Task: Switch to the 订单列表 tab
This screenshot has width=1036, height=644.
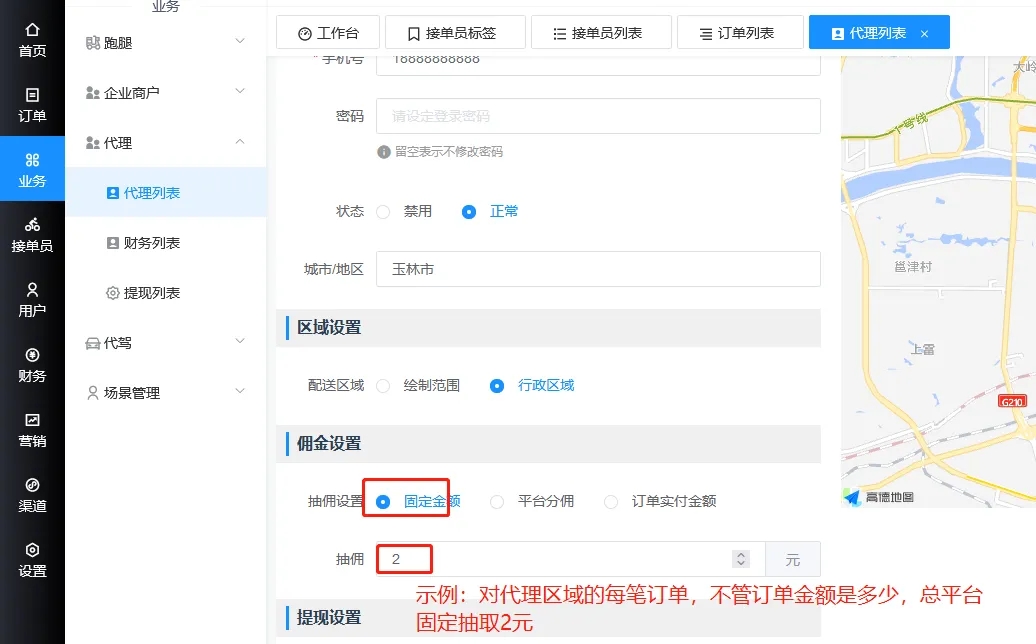Action: pyautogui.click(x=739, y=33)
